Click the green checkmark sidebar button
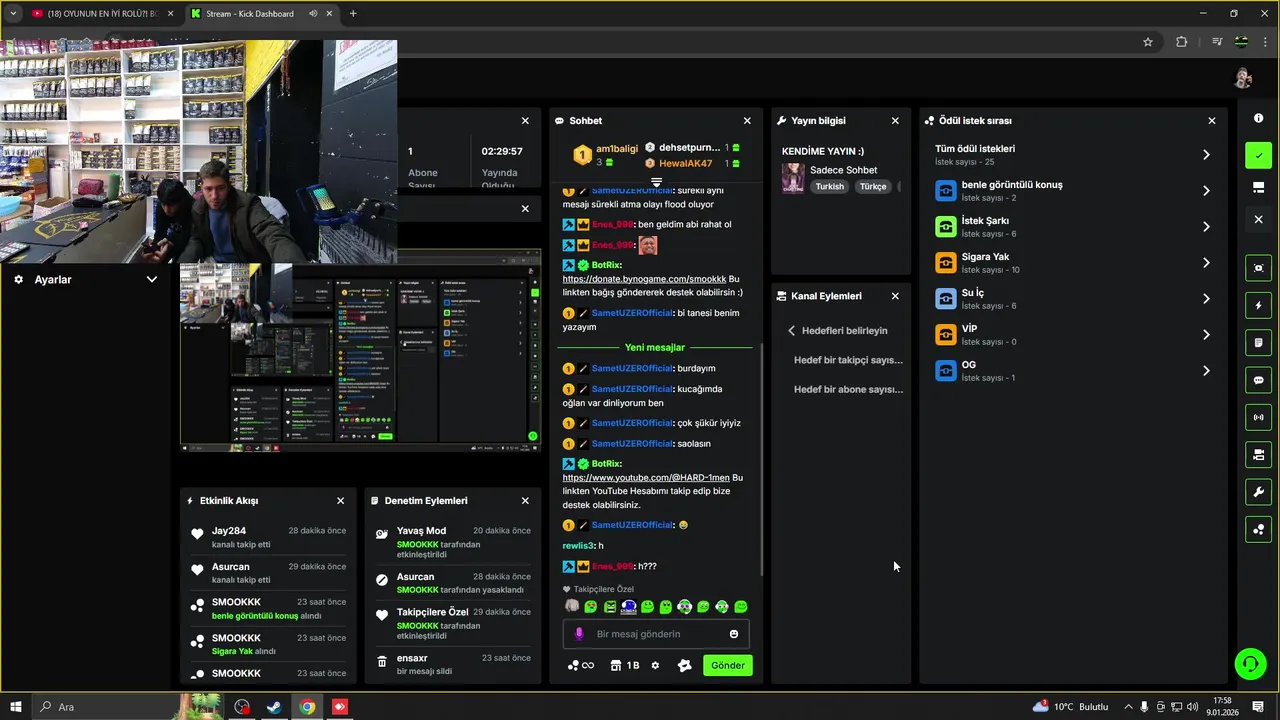1280x720 pixels. tap(1258, 155)
